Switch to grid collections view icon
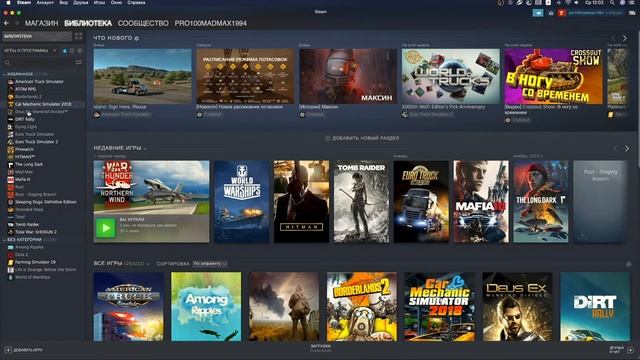Screen dimensions: 640x360 [78, 36]
